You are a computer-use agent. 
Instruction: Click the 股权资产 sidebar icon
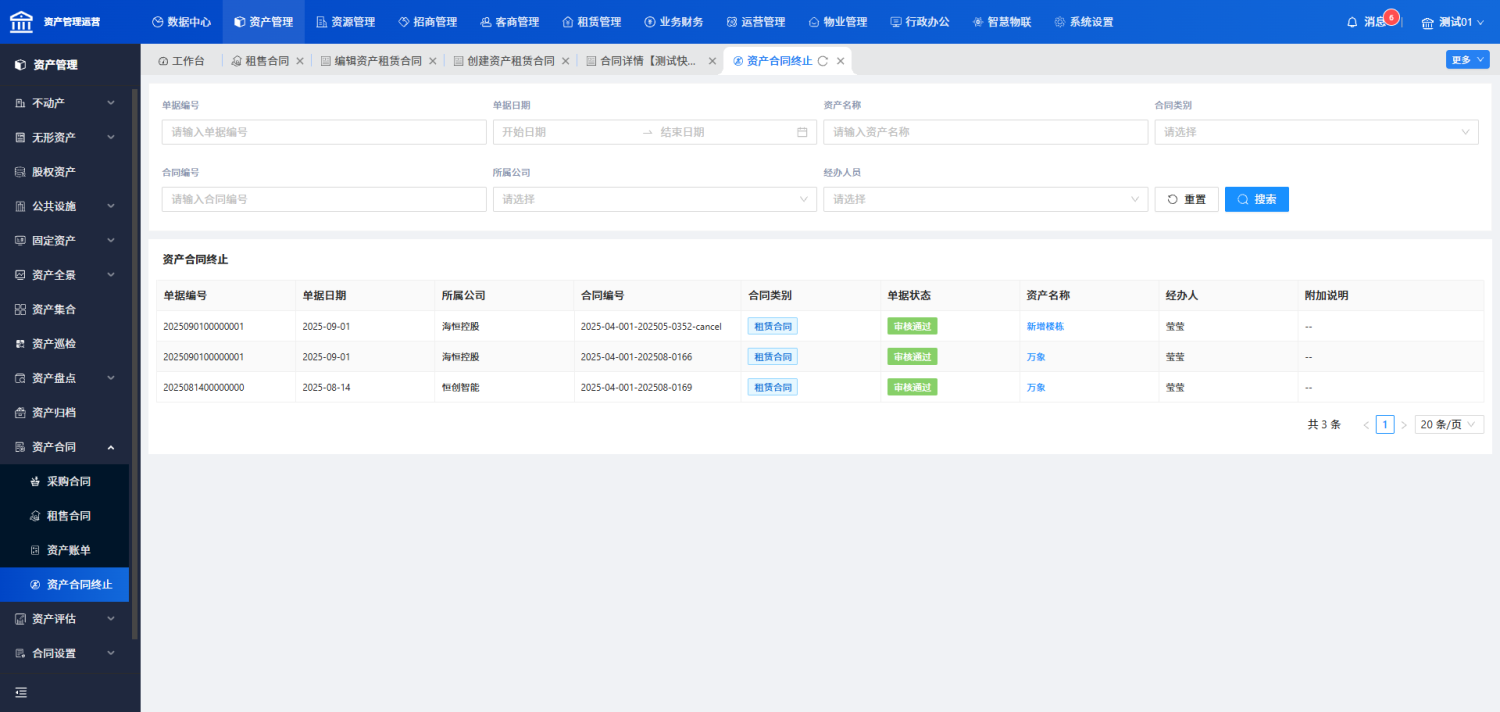tap(21, 172)
